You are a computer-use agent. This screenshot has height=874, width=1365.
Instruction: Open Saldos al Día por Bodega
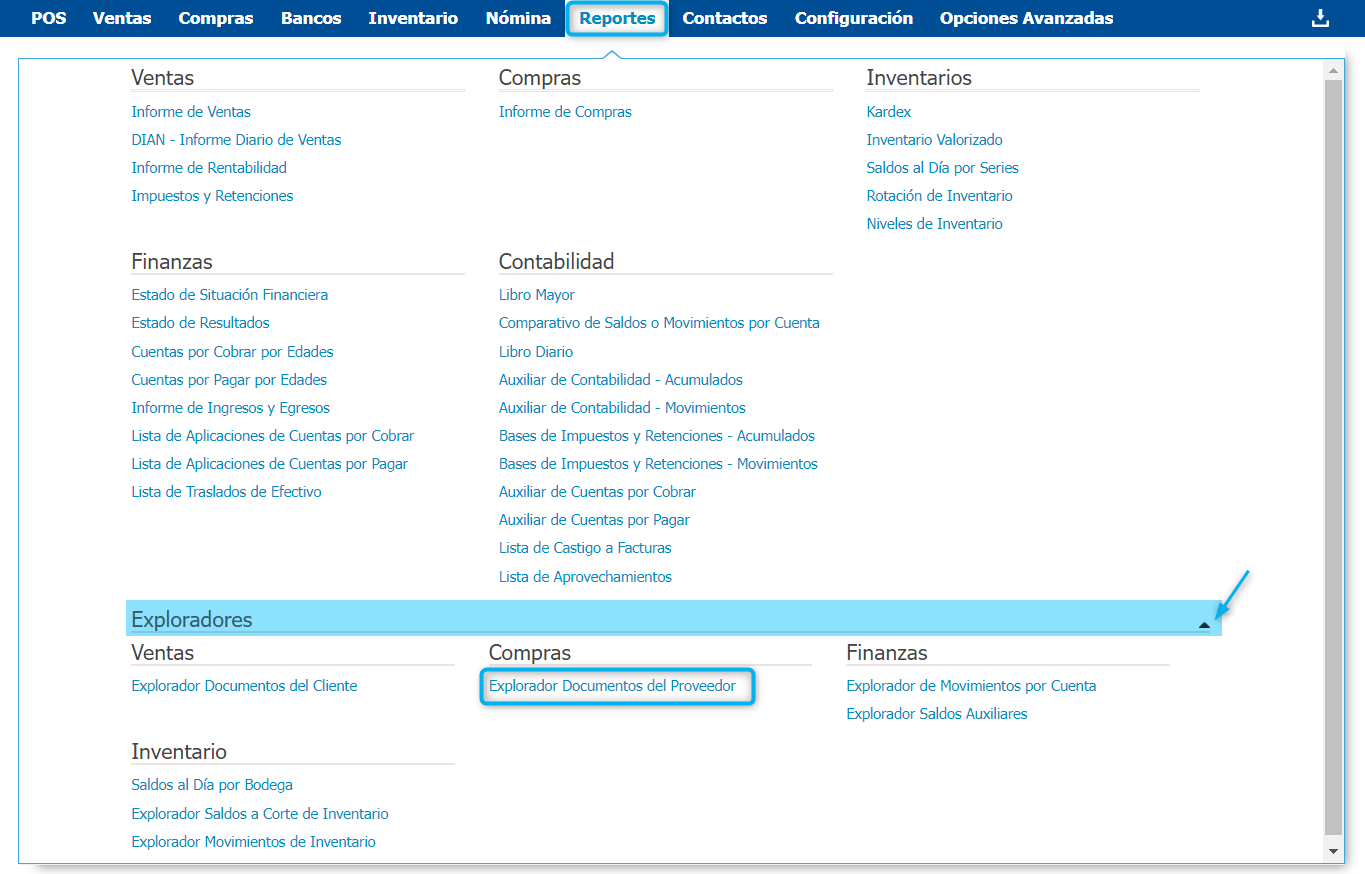[x=212, y=785]
